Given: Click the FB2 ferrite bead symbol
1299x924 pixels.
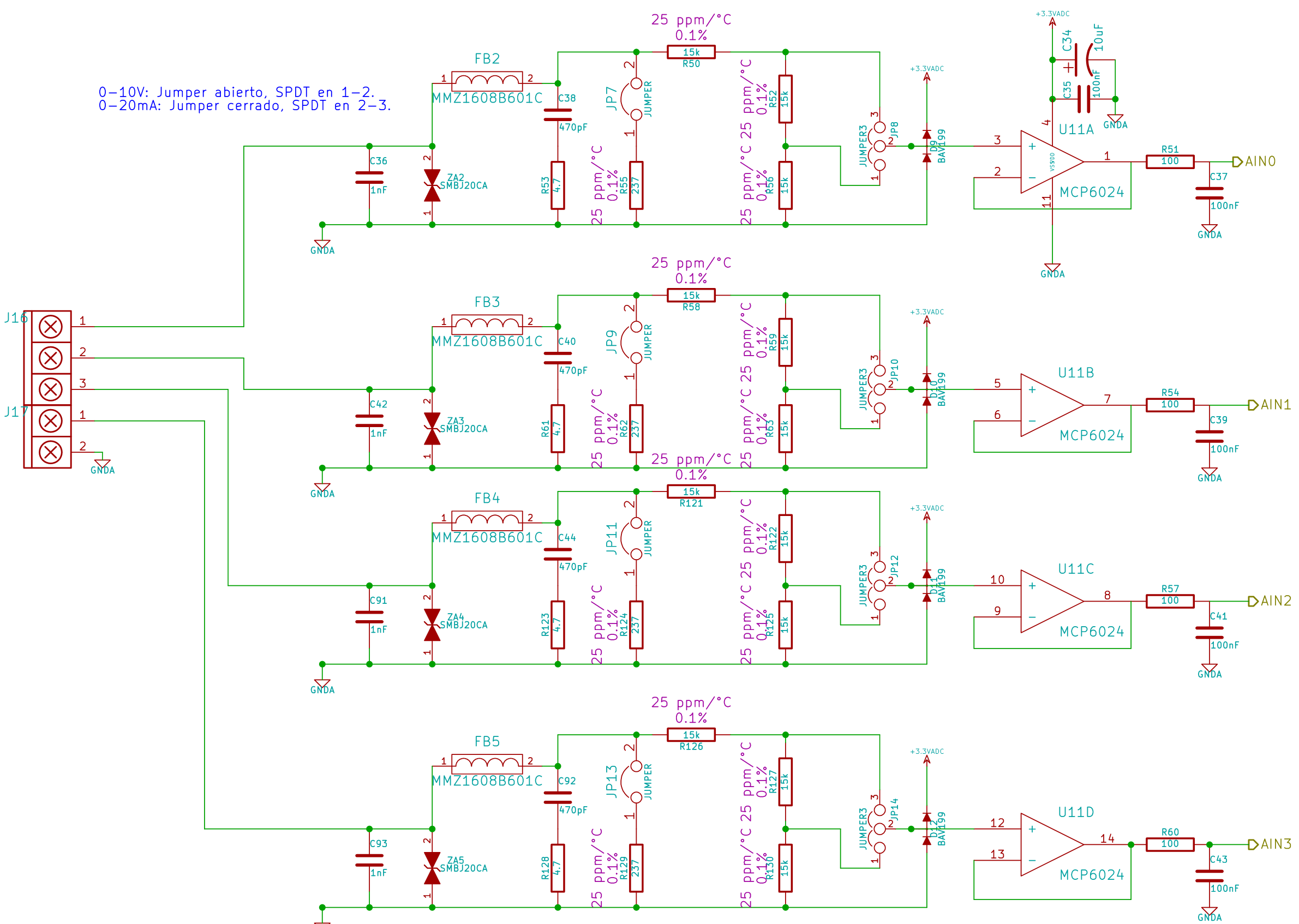Looking at the screenshot, I should tap(487, 82).
